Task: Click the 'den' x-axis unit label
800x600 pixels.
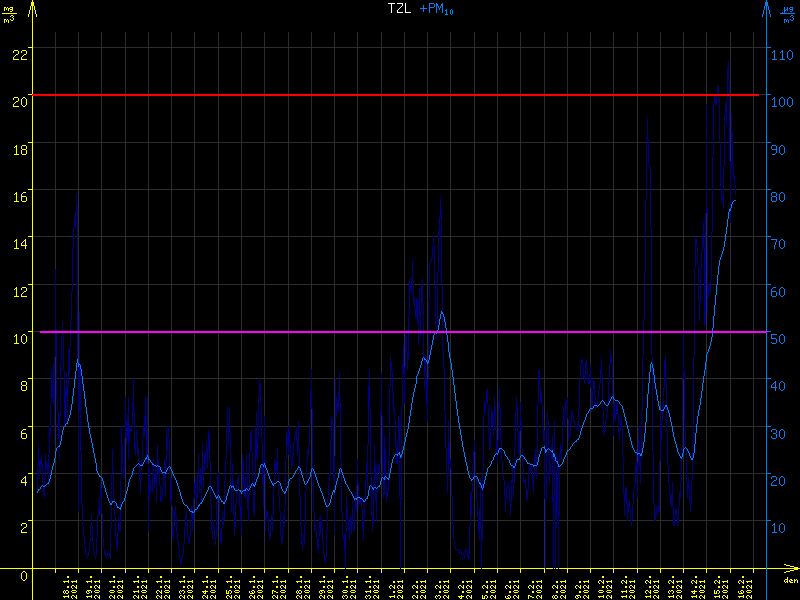Action: click(x=789, y=580)
